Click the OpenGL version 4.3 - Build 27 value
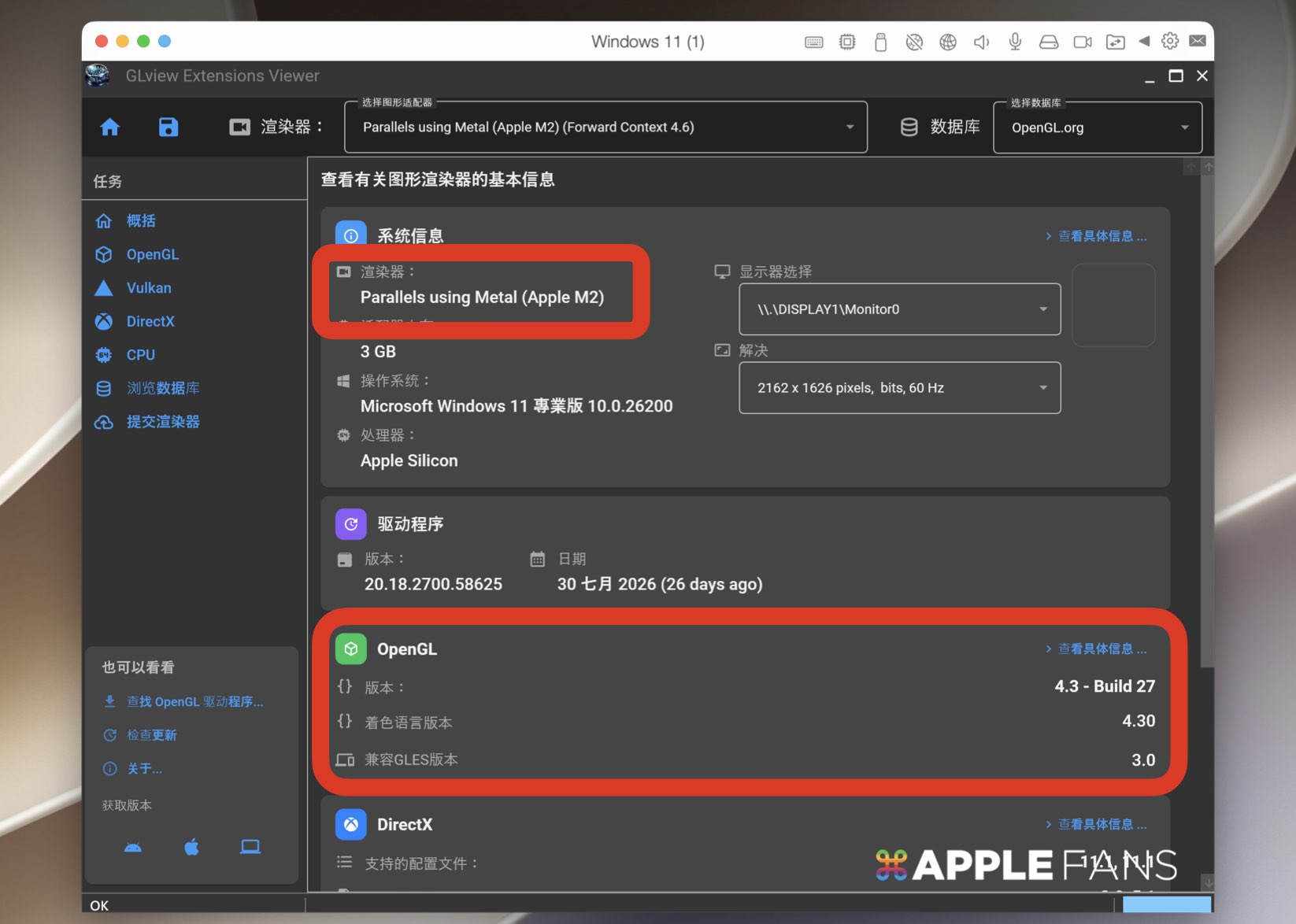Image resolution: width=1296 pixels, height=924 pixels. pos(1105,686)
